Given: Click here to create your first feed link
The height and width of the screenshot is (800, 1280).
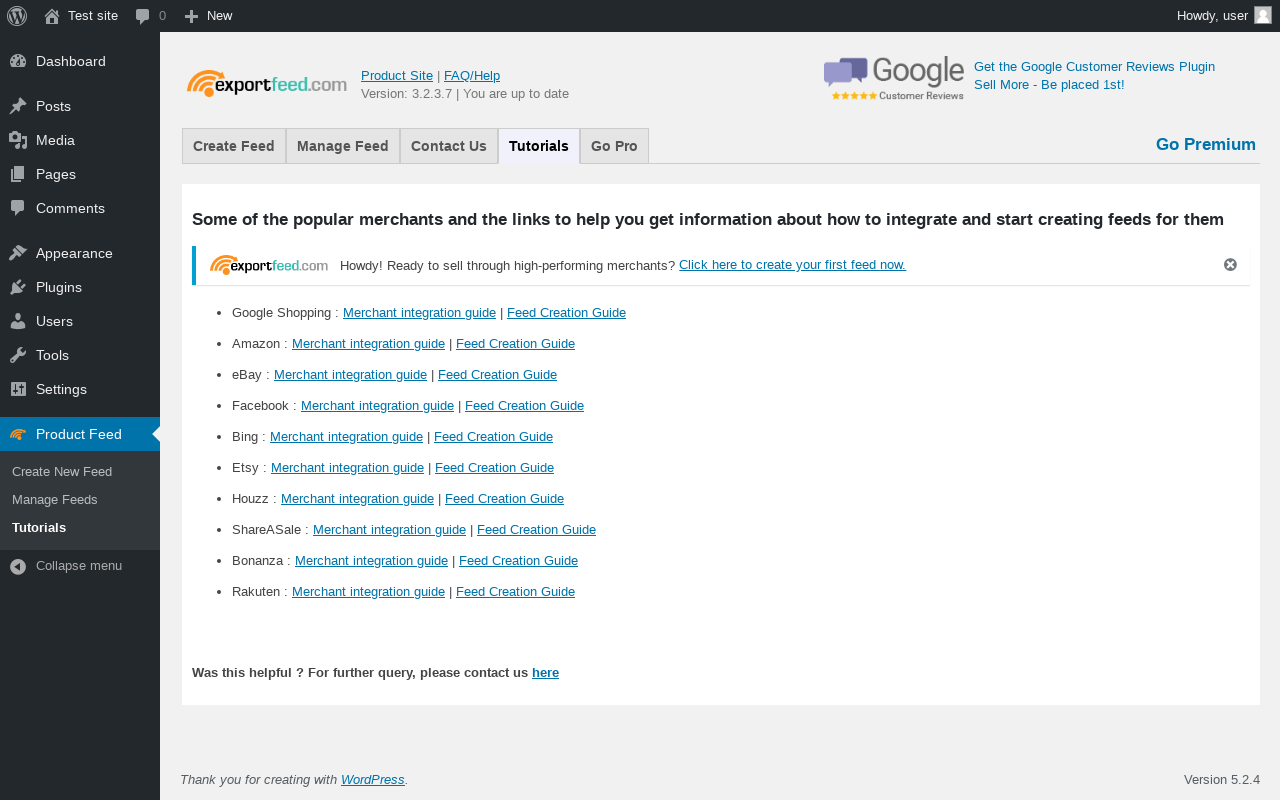Looking at the screenshot, I should click(792, 264).
